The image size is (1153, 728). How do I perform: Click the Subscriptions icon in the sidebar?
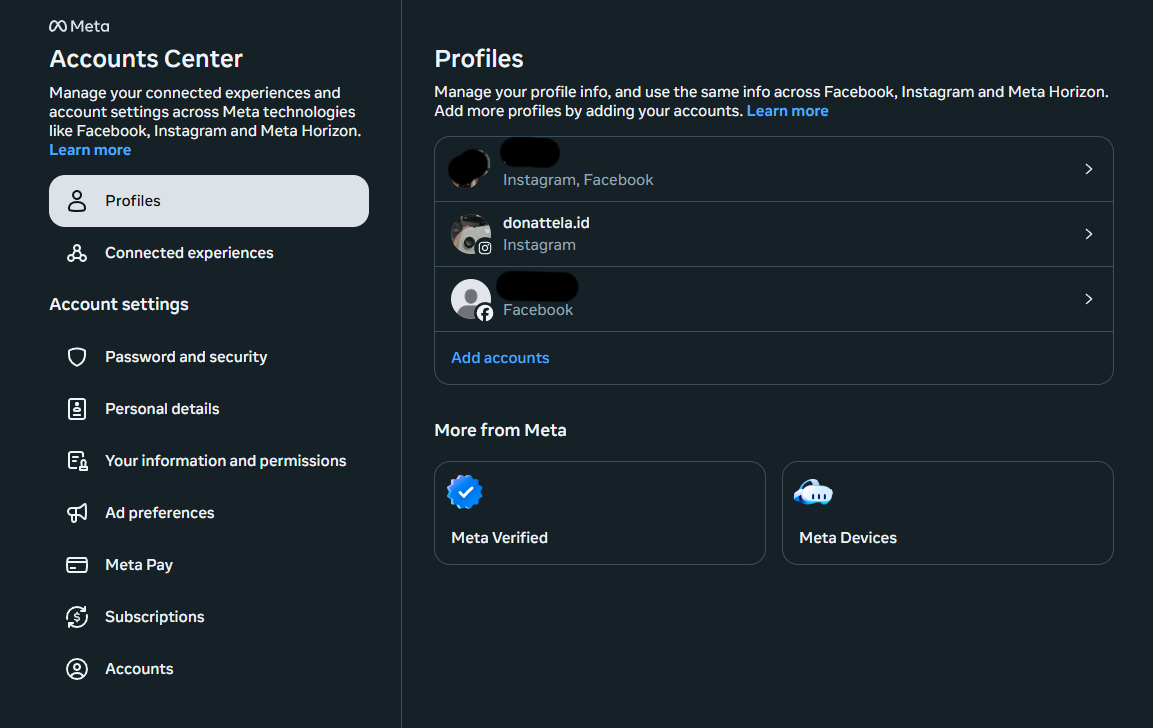(x=77, y=616)
